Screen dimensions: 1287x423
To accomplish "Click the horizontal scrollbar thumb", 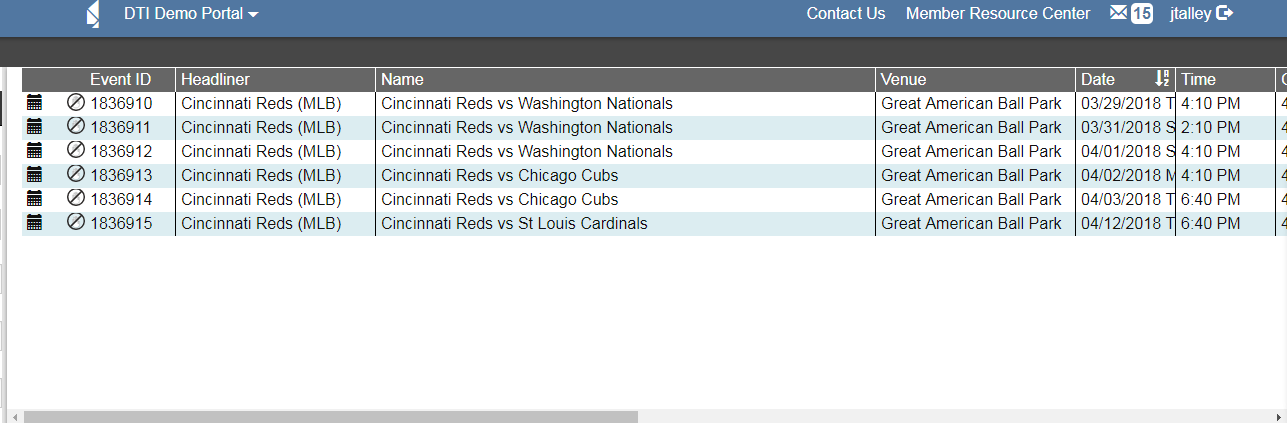I will (x=330, y=416).
